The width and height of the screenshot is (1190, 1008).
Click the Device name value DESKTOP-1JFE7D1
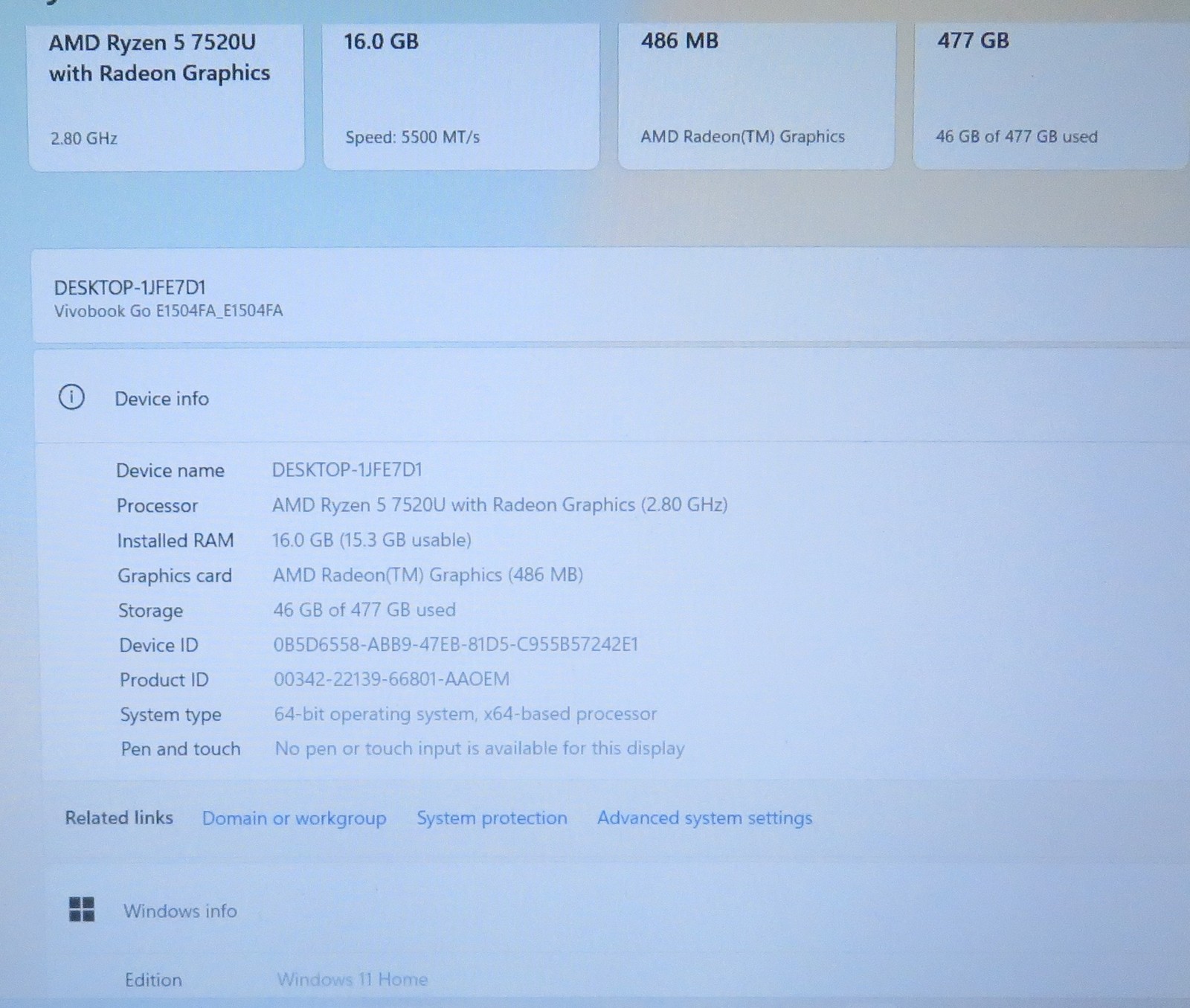(347, 469)
